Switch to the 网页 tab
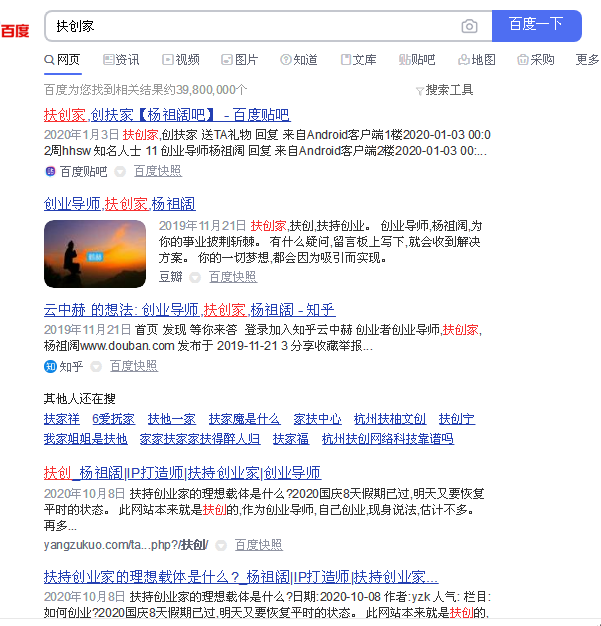 tap(62, 60)
